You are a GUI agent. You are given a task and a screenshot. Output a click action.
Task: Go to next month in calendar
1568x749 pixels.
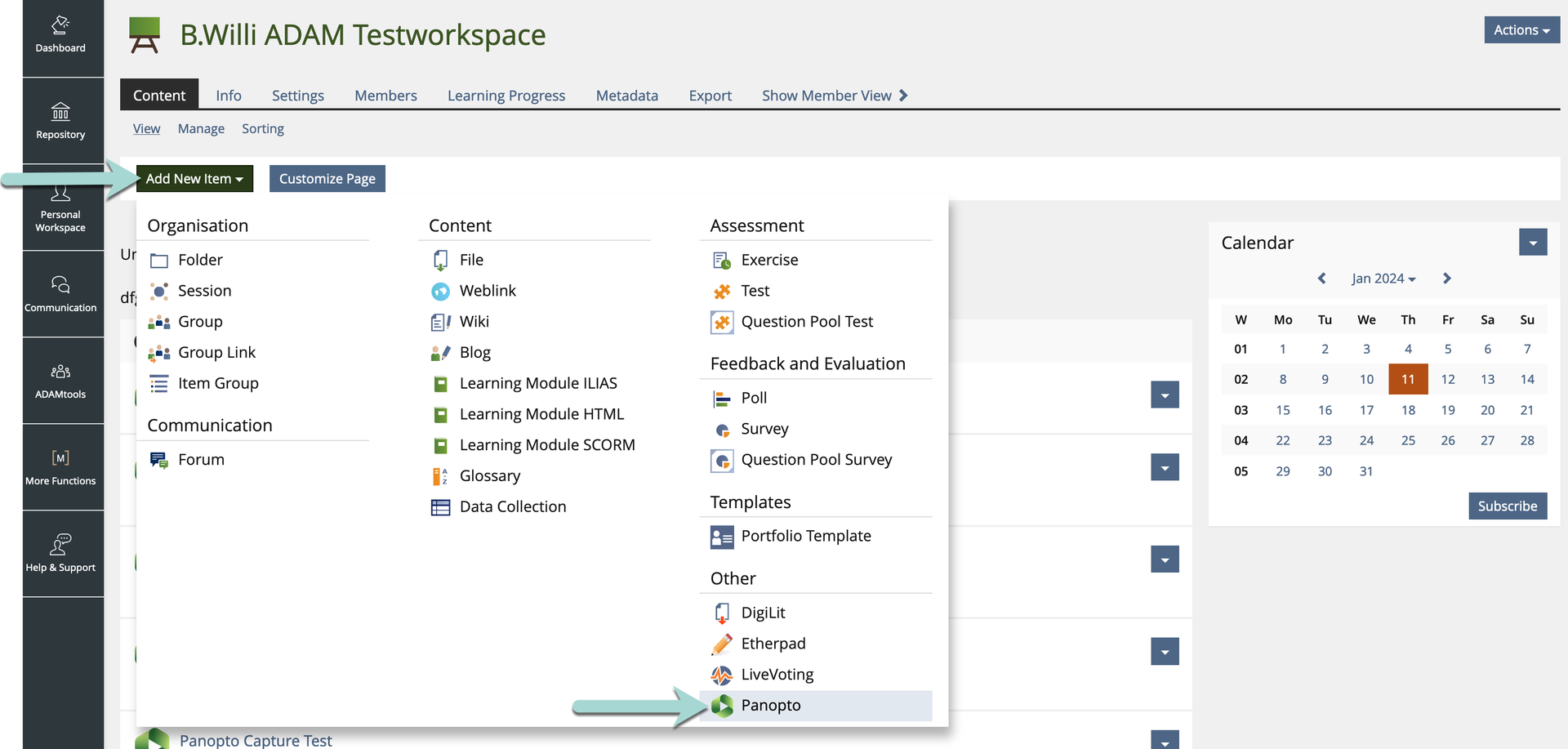1446,279
